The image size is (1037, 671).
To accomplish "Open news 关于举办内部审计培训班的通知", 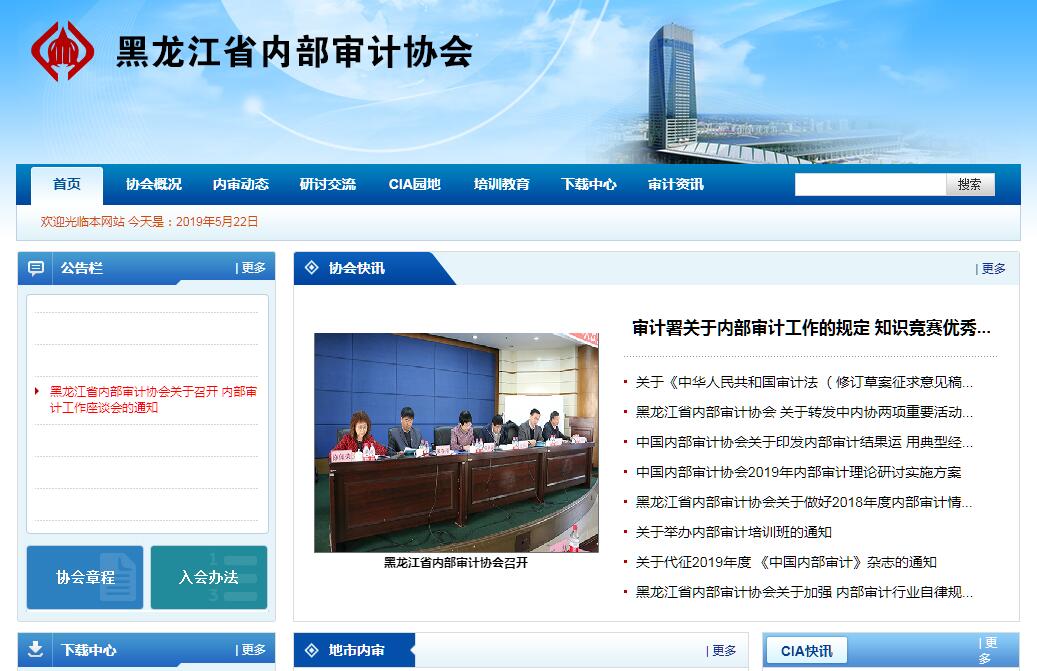I will click(733, 532).
